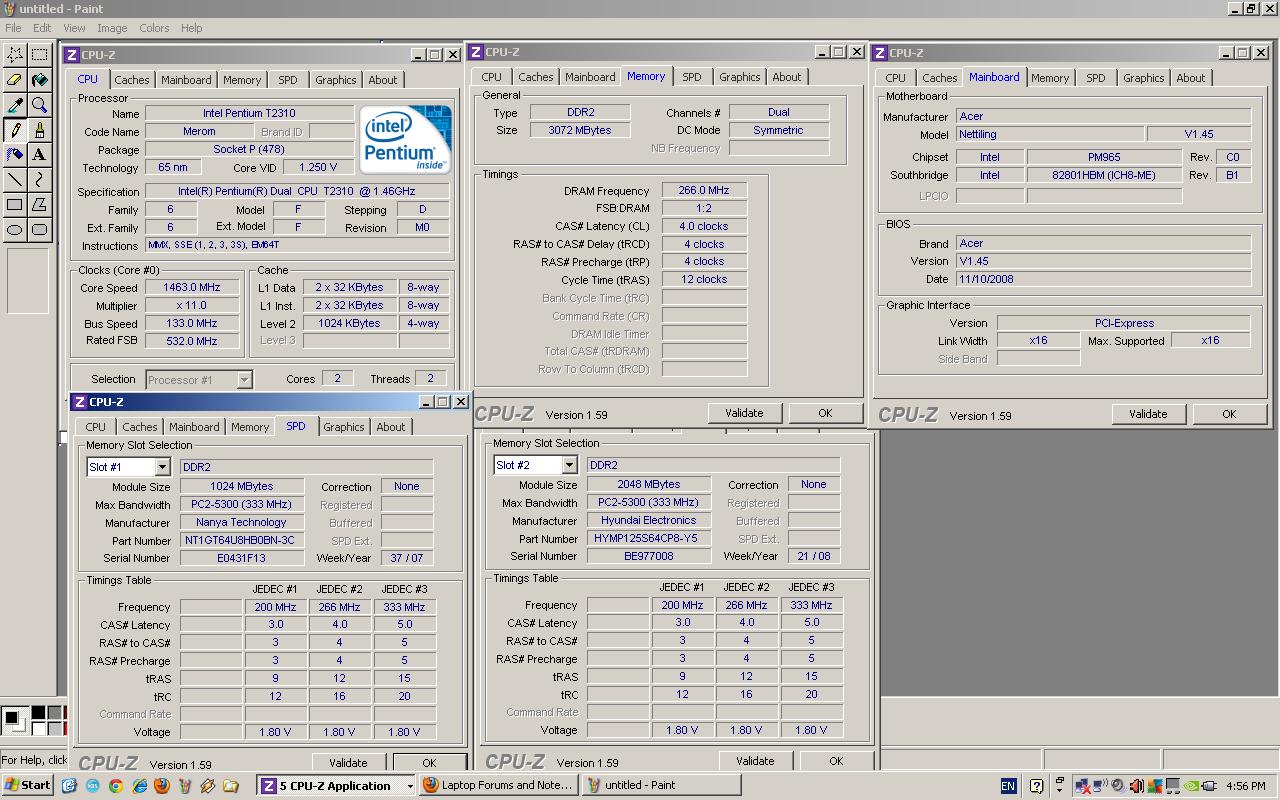Screen dimensions: 1280x800
Task: Open Internet Explorer from Quick Launch
Action: [140, 786]
